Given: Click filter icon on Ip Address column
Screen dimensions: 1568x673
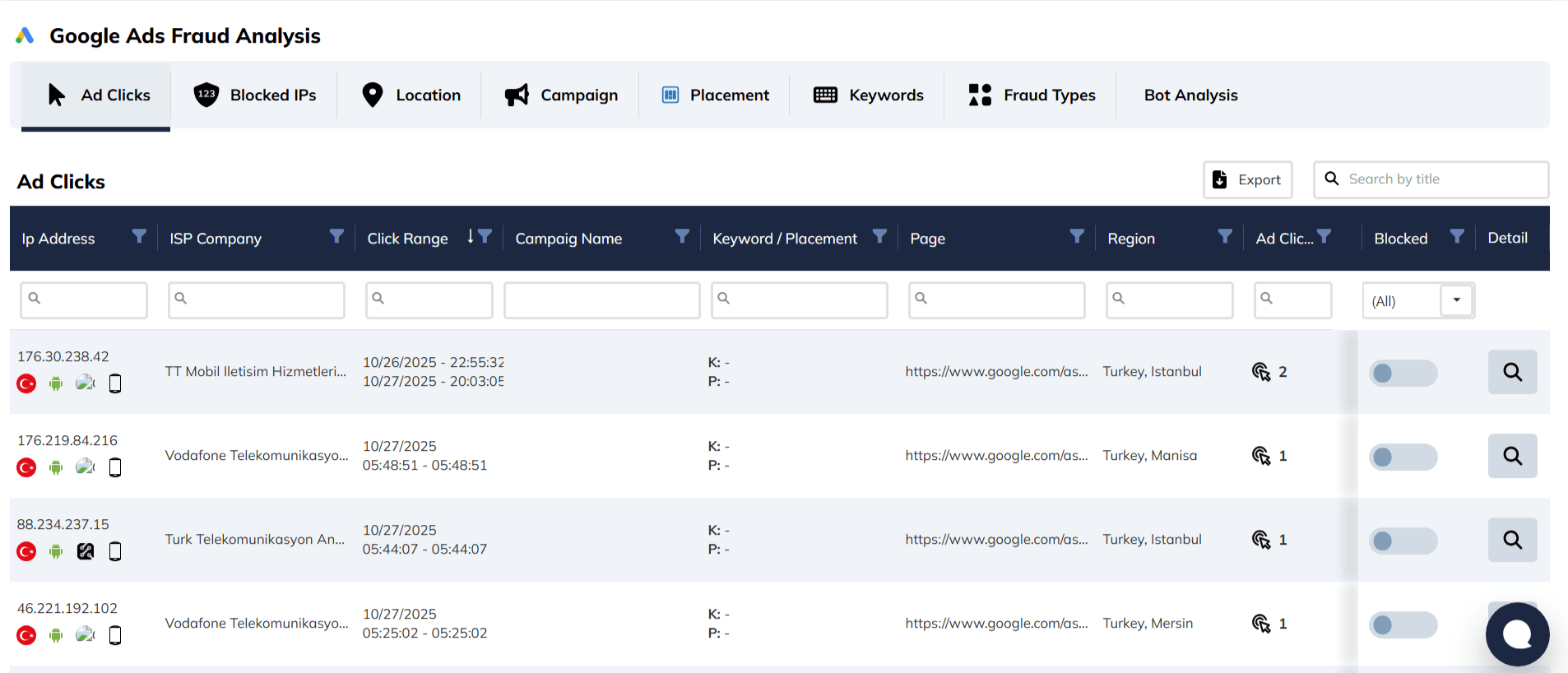Looking at the screenshot, I should (139, 237).
